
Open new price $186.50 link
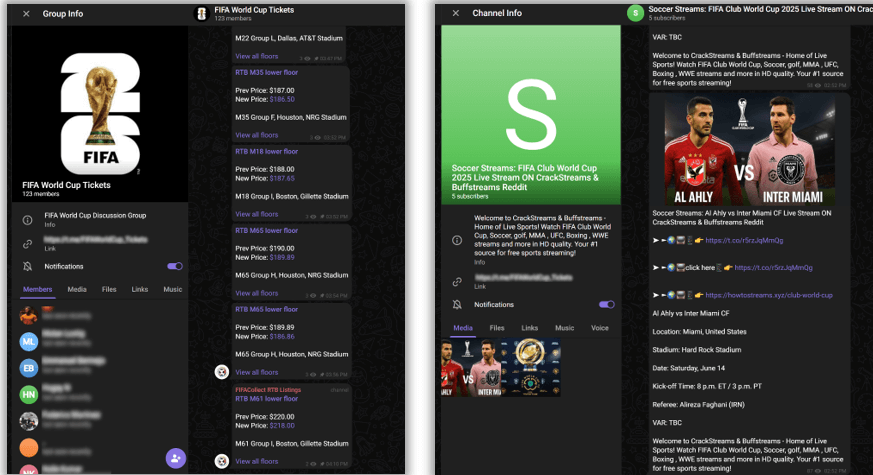tap(282, 99)
